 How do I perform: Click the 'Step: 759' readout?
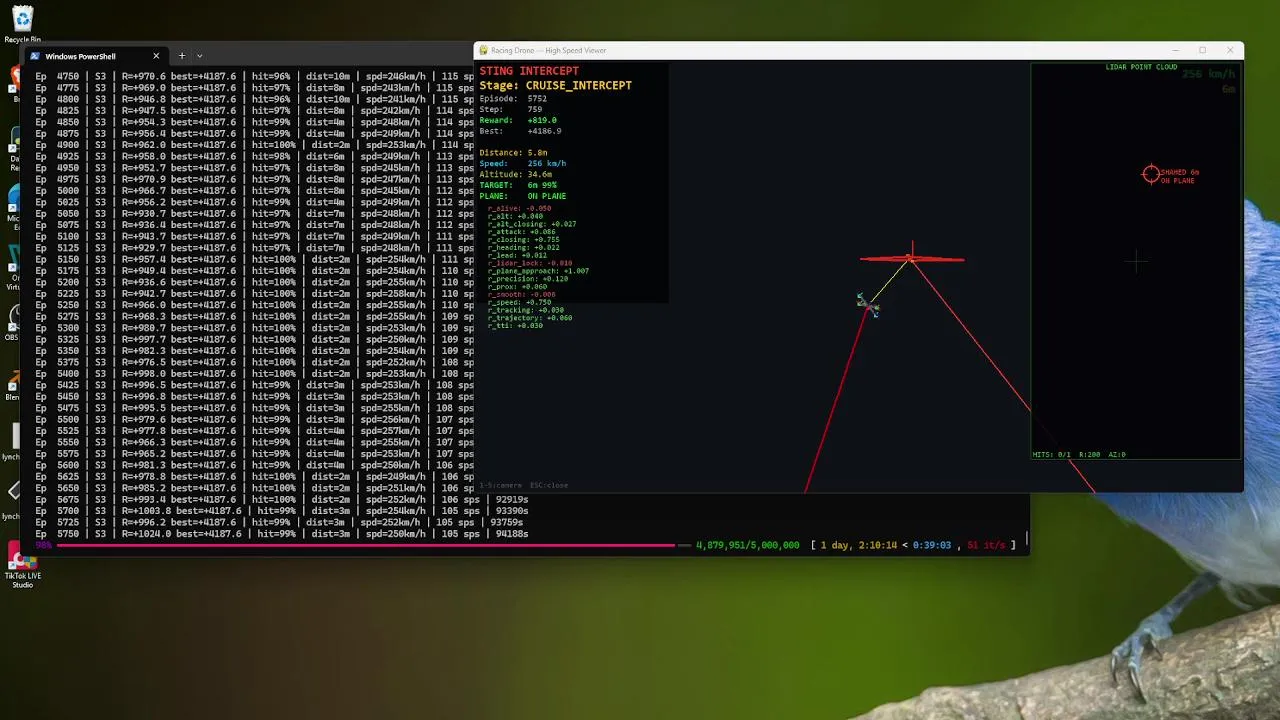pyautogui.click(x=511, y=109)
